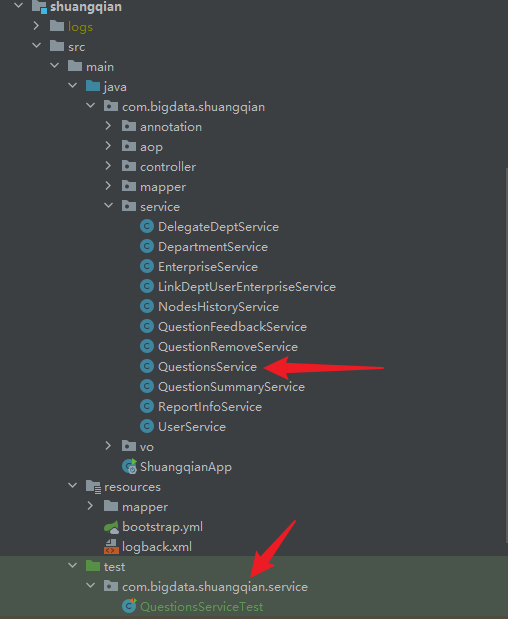Collapse the service package
The height and width of the screenshot is (619, 508).
(x=109, y=206)
